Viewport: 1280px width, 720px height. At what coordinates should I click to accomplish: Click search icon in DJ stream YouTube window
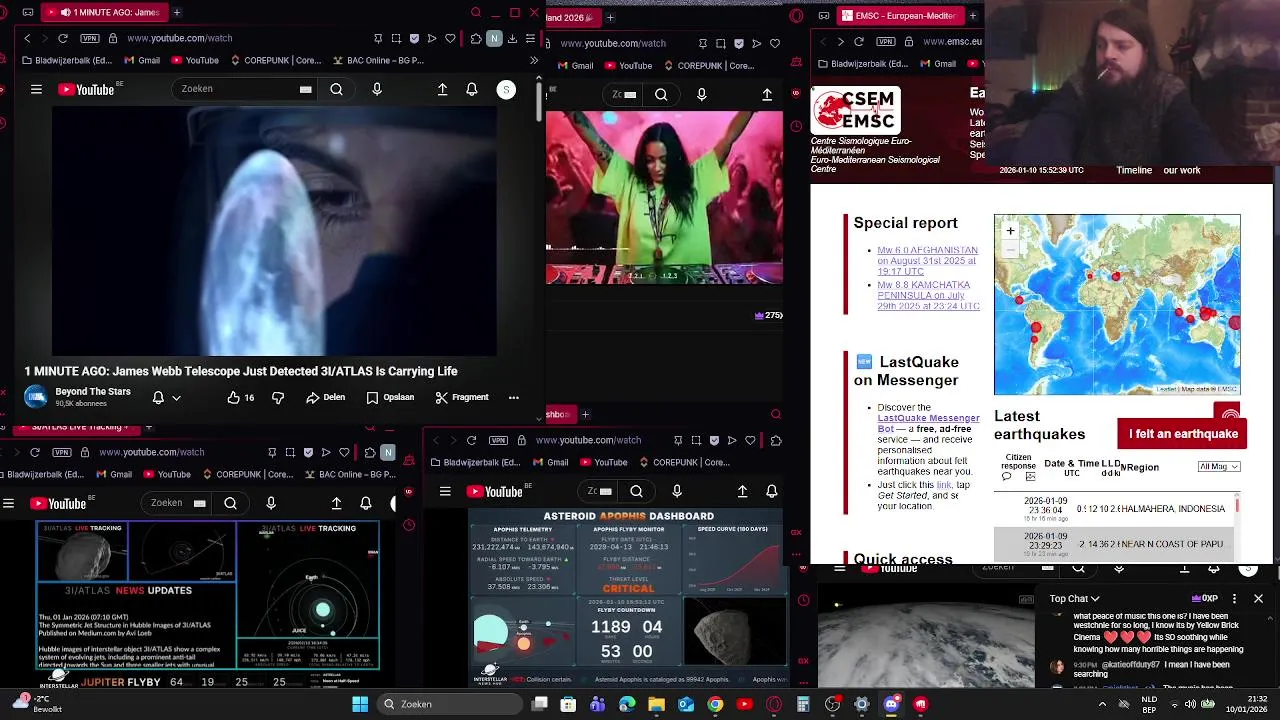[661, 95]
